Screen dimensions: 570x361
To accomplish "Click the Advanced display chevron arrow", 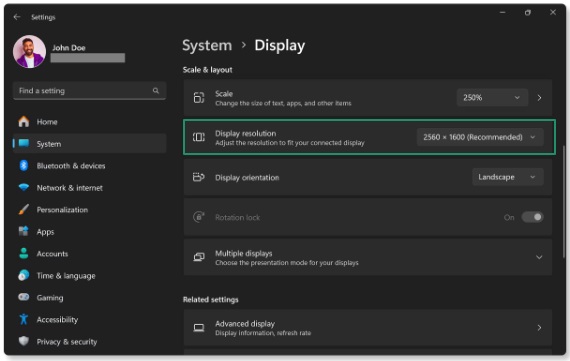I will pos(539,328).
